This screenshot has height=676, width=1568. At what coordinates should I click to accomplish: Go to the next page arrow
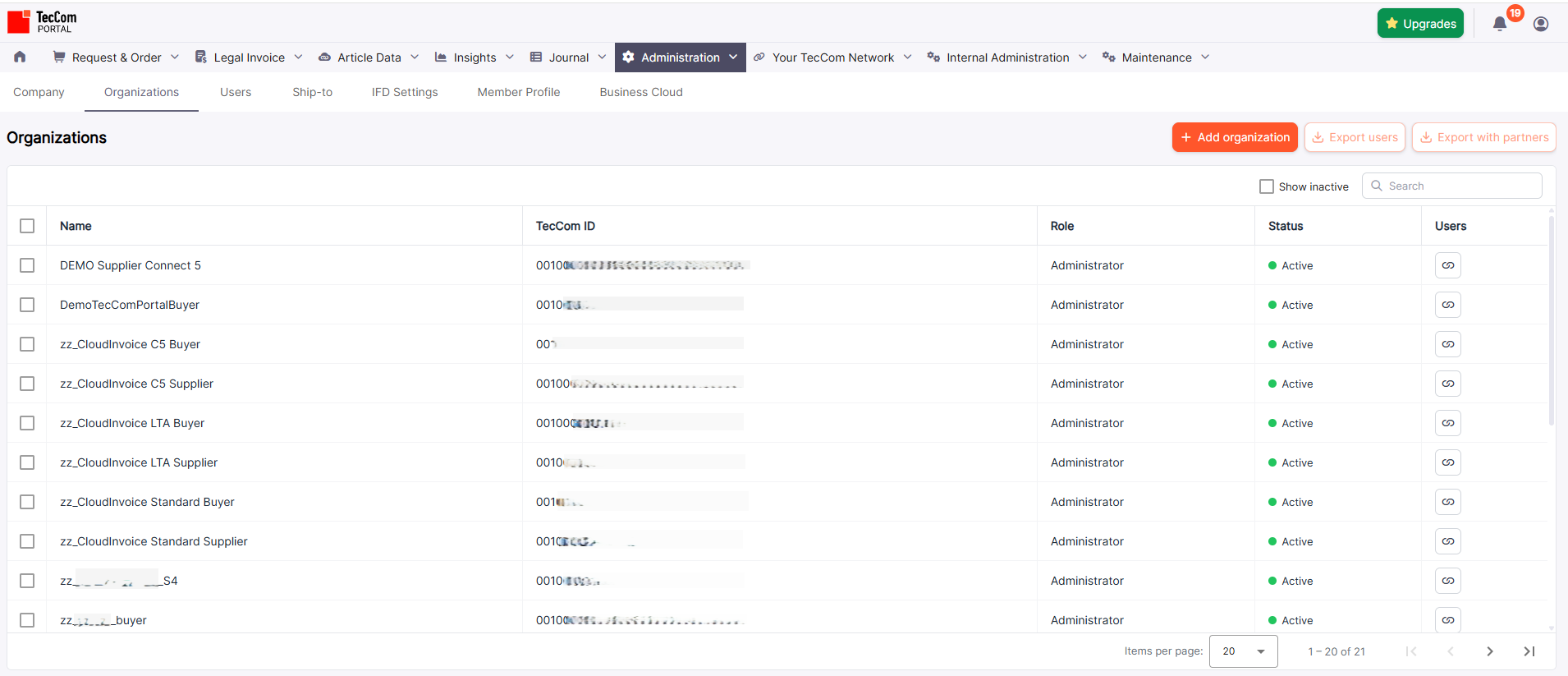pos(1490,651)
